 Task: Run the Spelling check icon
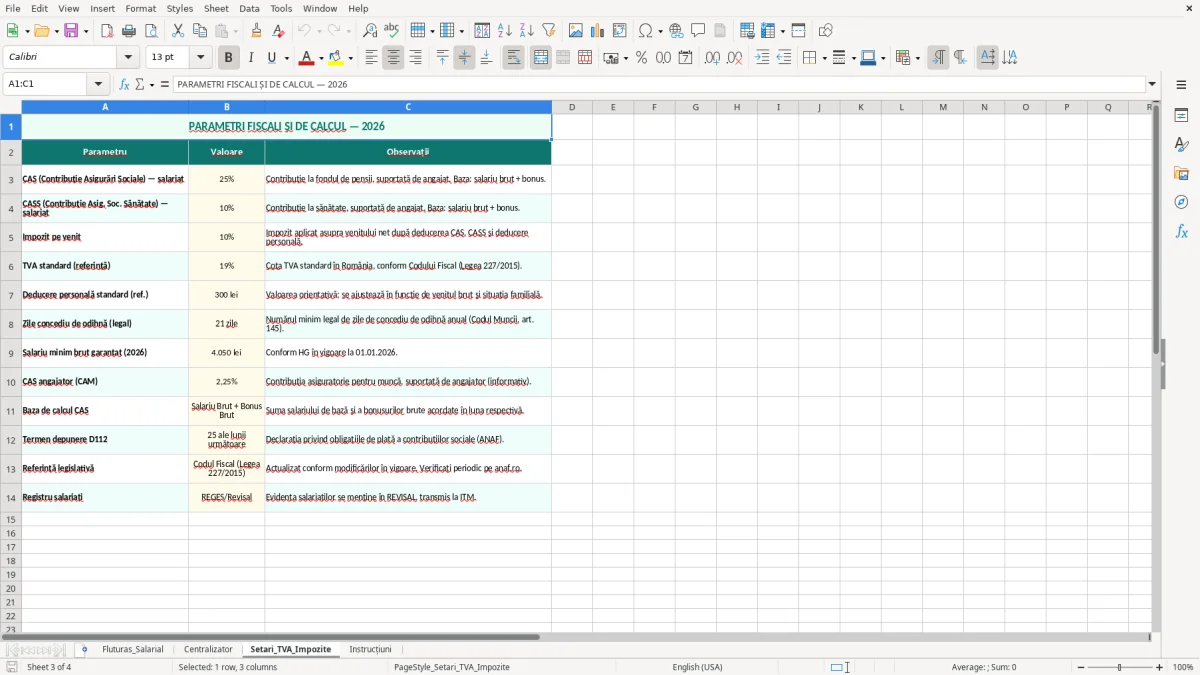click(391, 31)
